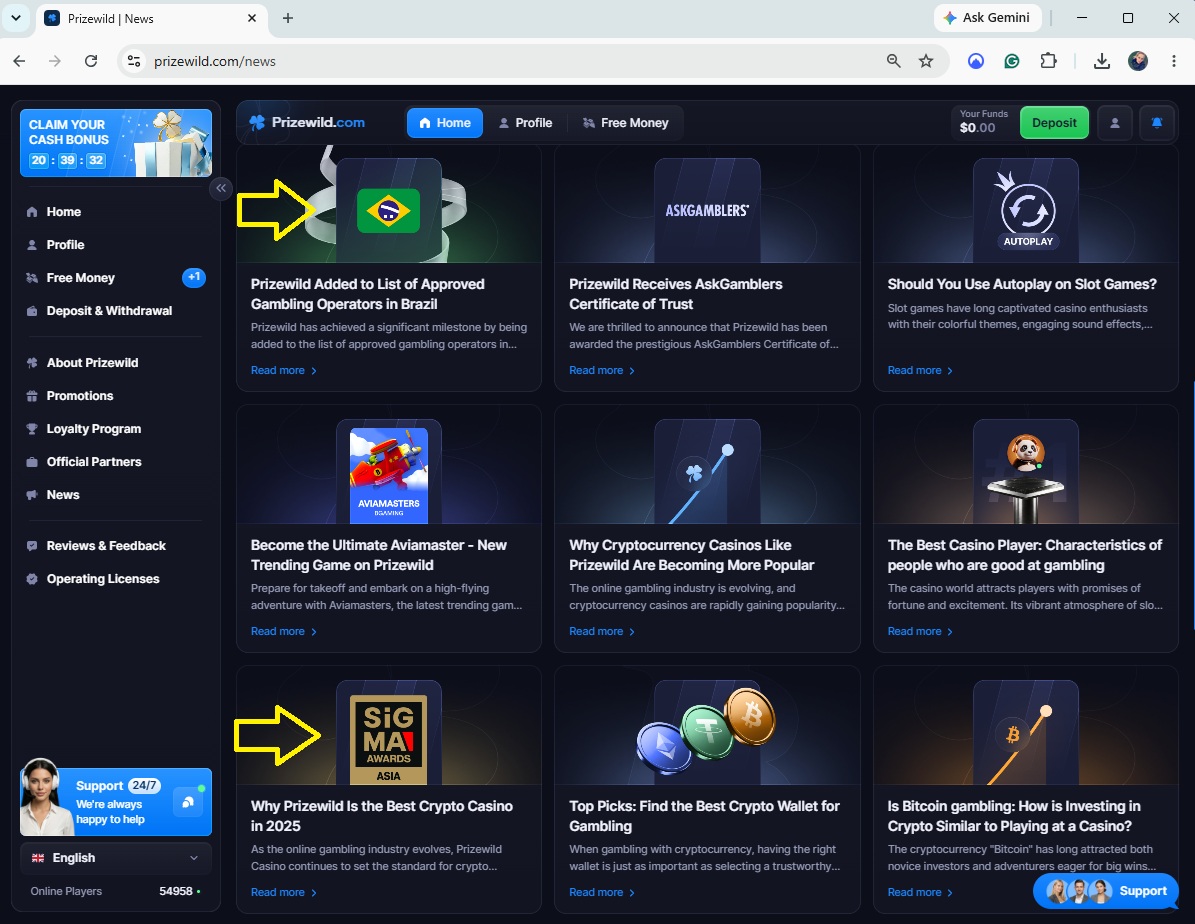Click the user account icon beside Deposit
This screenshot has height=924, width=1195.
click(1114, 123)
